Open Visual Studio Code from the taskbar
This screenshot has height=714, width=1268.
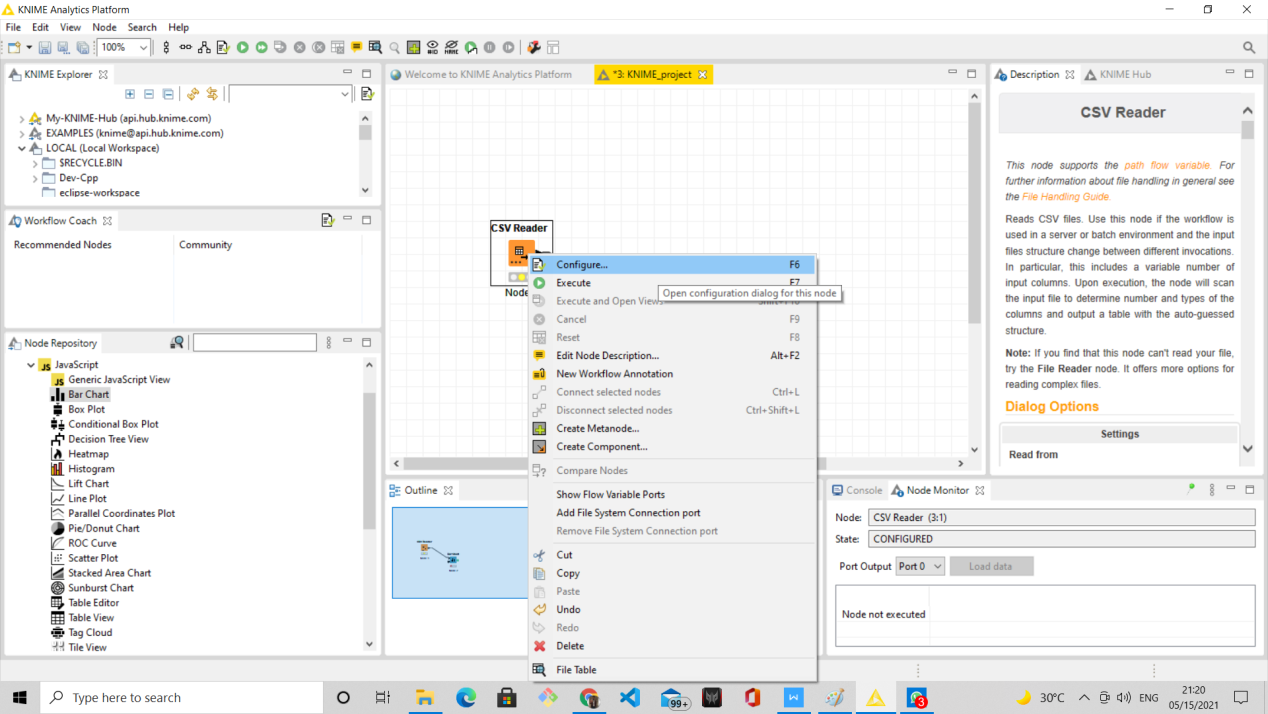click(630, 697)
